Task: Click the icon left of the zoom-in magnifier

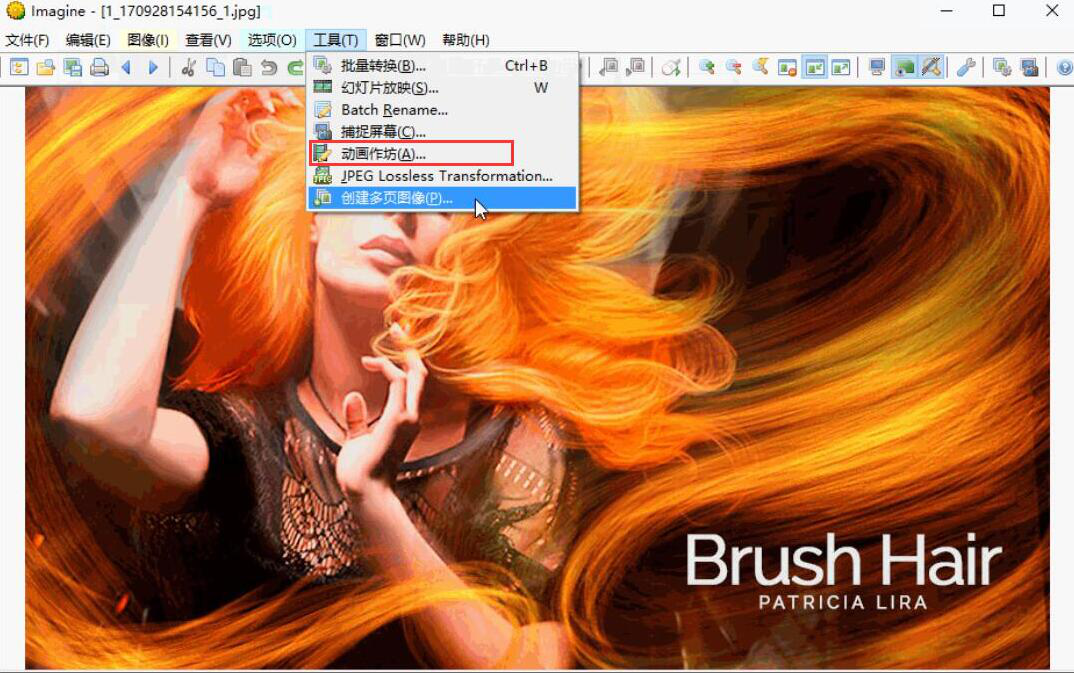Action: tap(671, 67)
